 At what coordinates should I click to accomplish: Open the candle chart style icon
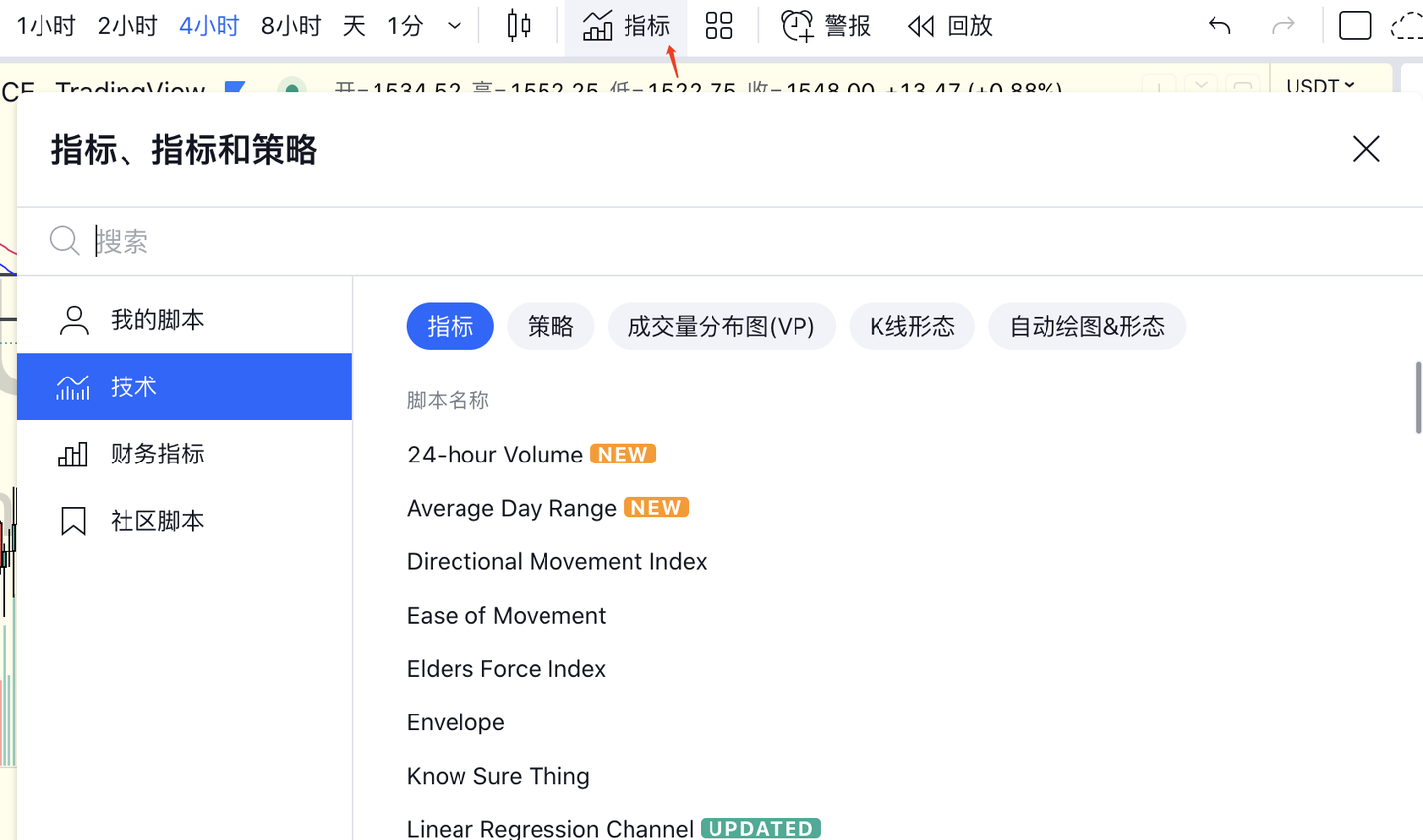pyautogui.click(x=517, y=25)
